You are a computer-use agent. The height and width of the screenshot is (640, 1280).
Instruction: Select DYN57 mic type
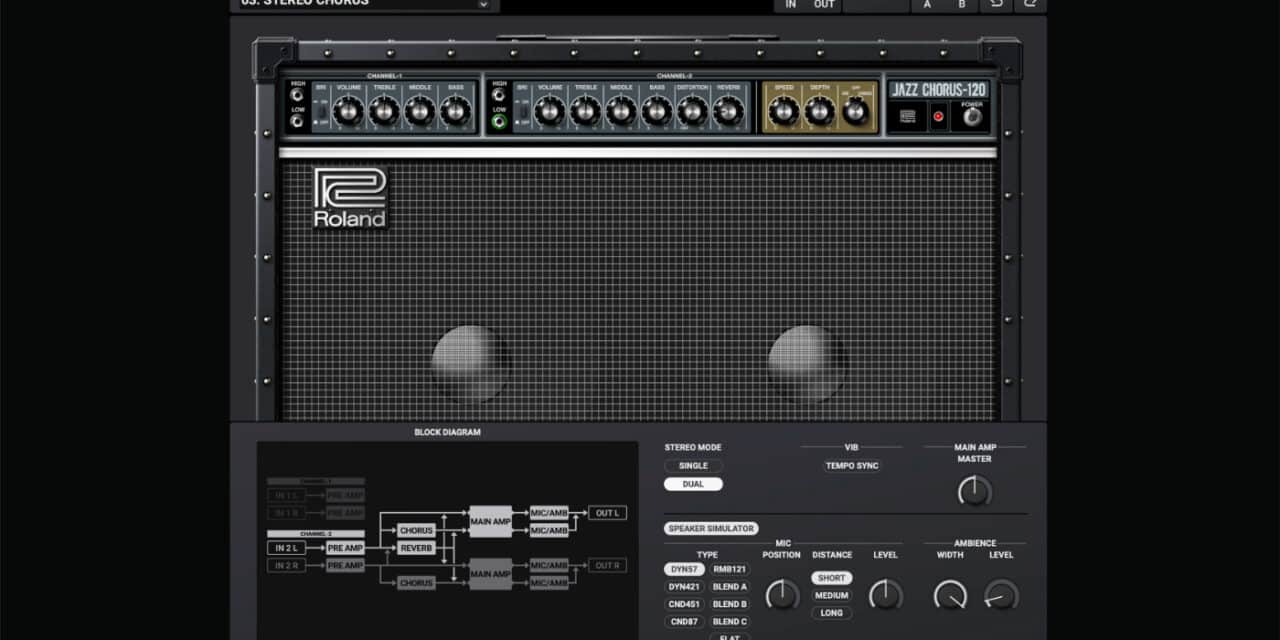tap(684, 569)
